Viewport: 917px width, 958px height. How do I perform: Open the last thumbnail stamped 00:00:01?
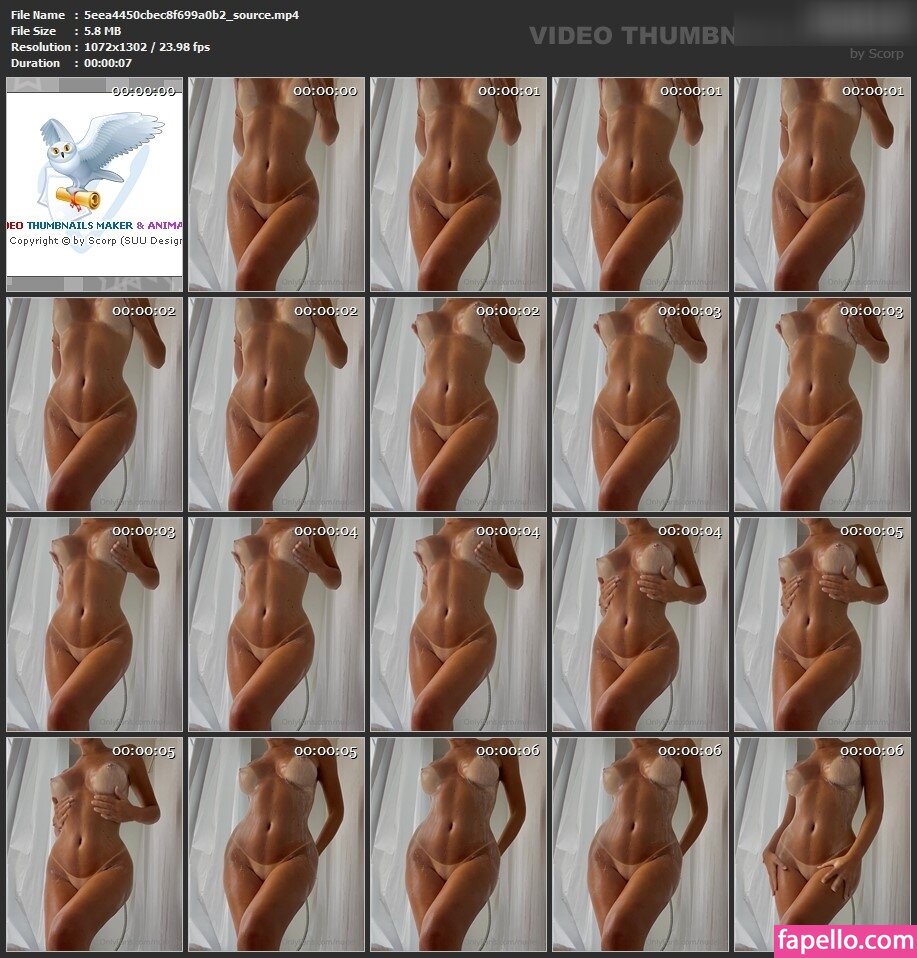click(822, 185)
